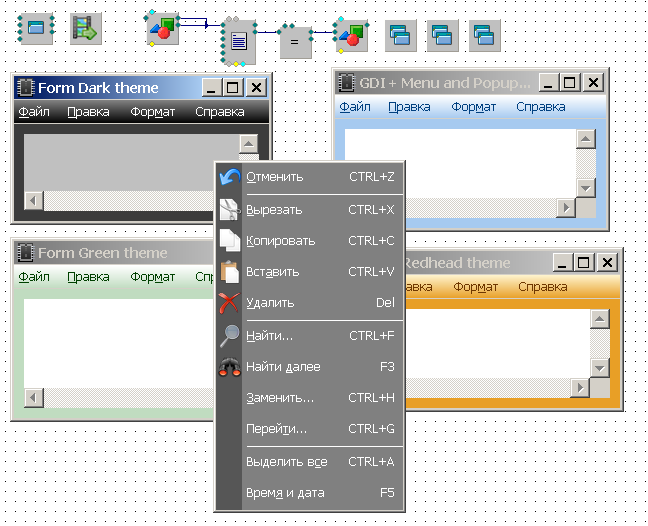Click the red X Delete icon
This screenshot has height=526, width=648.
[229, 303]
